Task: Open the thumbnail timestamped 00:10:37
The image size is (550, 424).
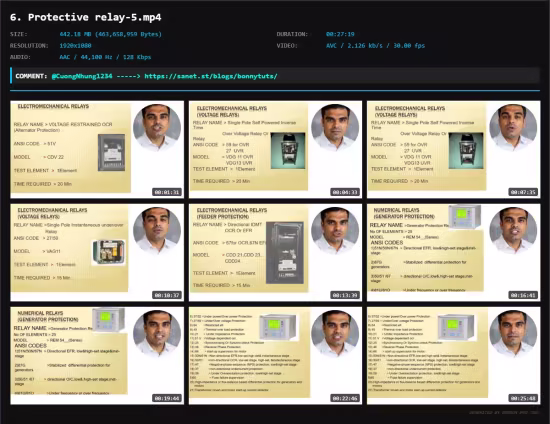Action: (x=97, y=253)
